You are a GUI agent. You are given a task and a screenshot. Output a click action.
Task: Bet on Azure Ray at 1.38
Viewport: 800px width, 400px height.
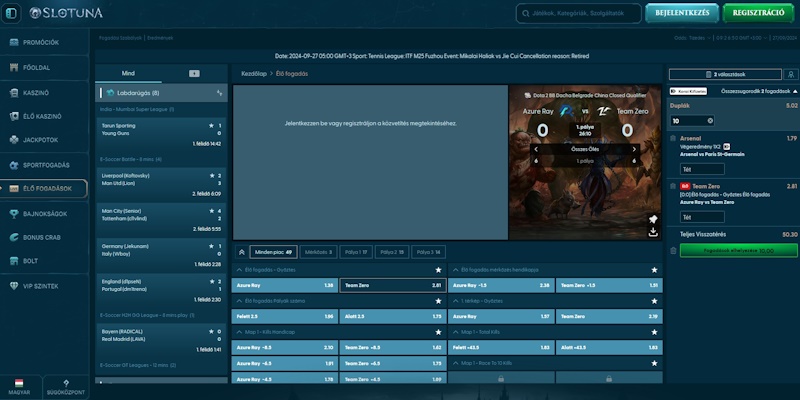[284, 285]
